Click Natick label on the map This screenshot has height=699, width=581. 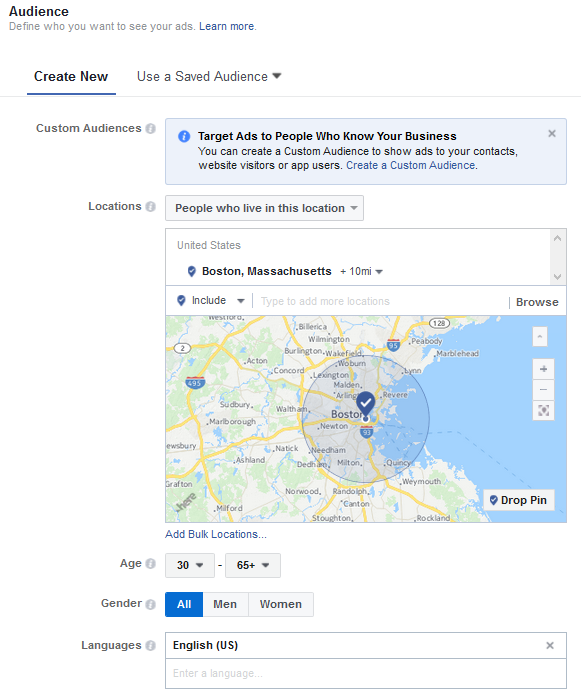click(286, 448)
